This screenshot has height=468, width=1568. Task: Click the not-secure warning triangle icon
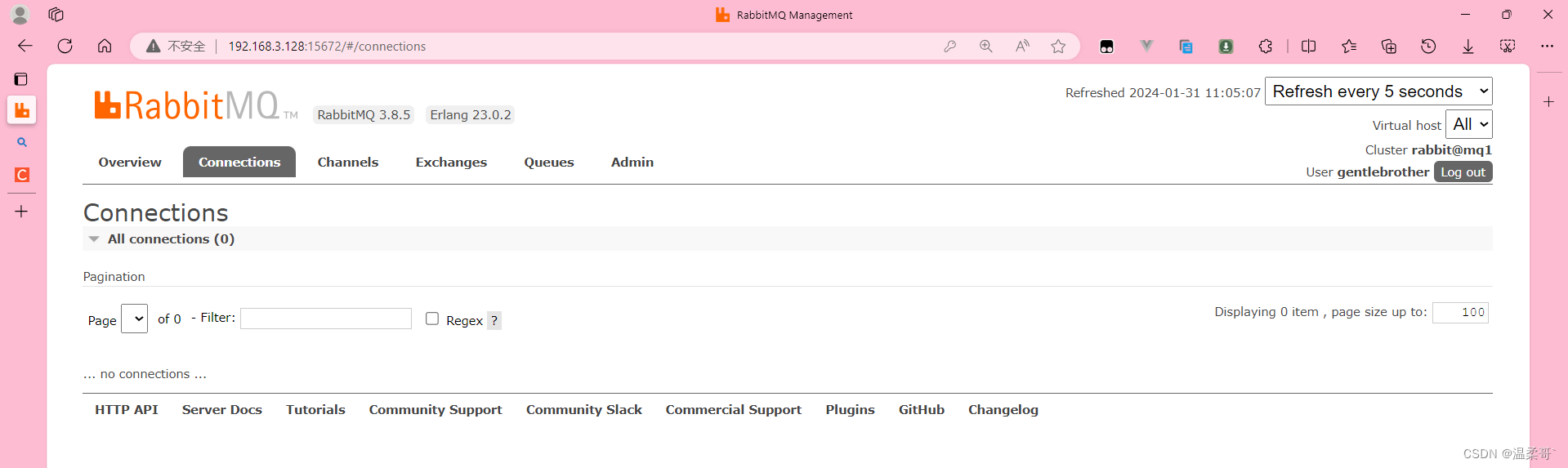point(153,47)
